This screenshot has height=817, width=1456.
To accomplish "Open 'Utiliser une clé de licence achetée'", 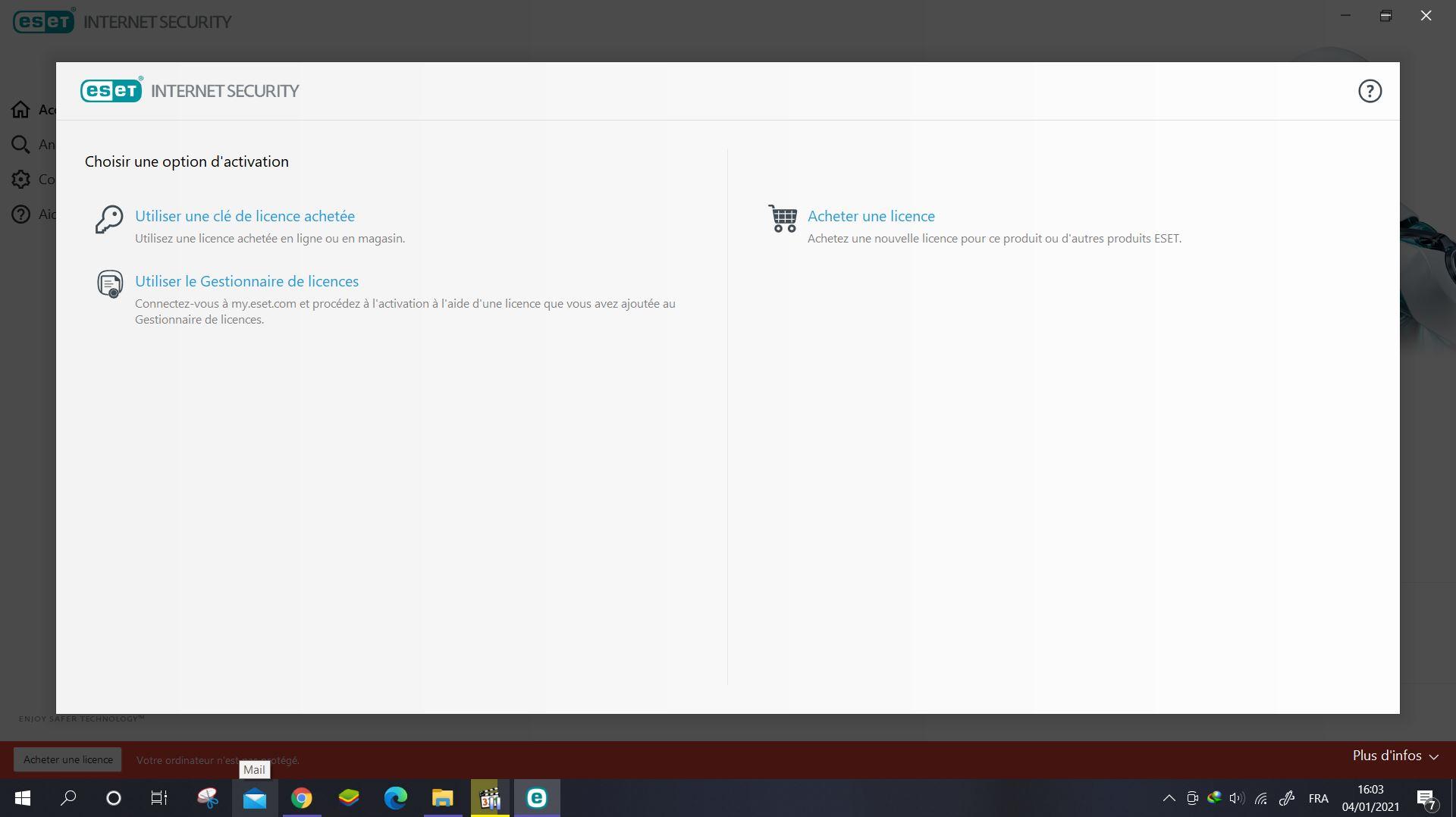I will click(245, 216).
